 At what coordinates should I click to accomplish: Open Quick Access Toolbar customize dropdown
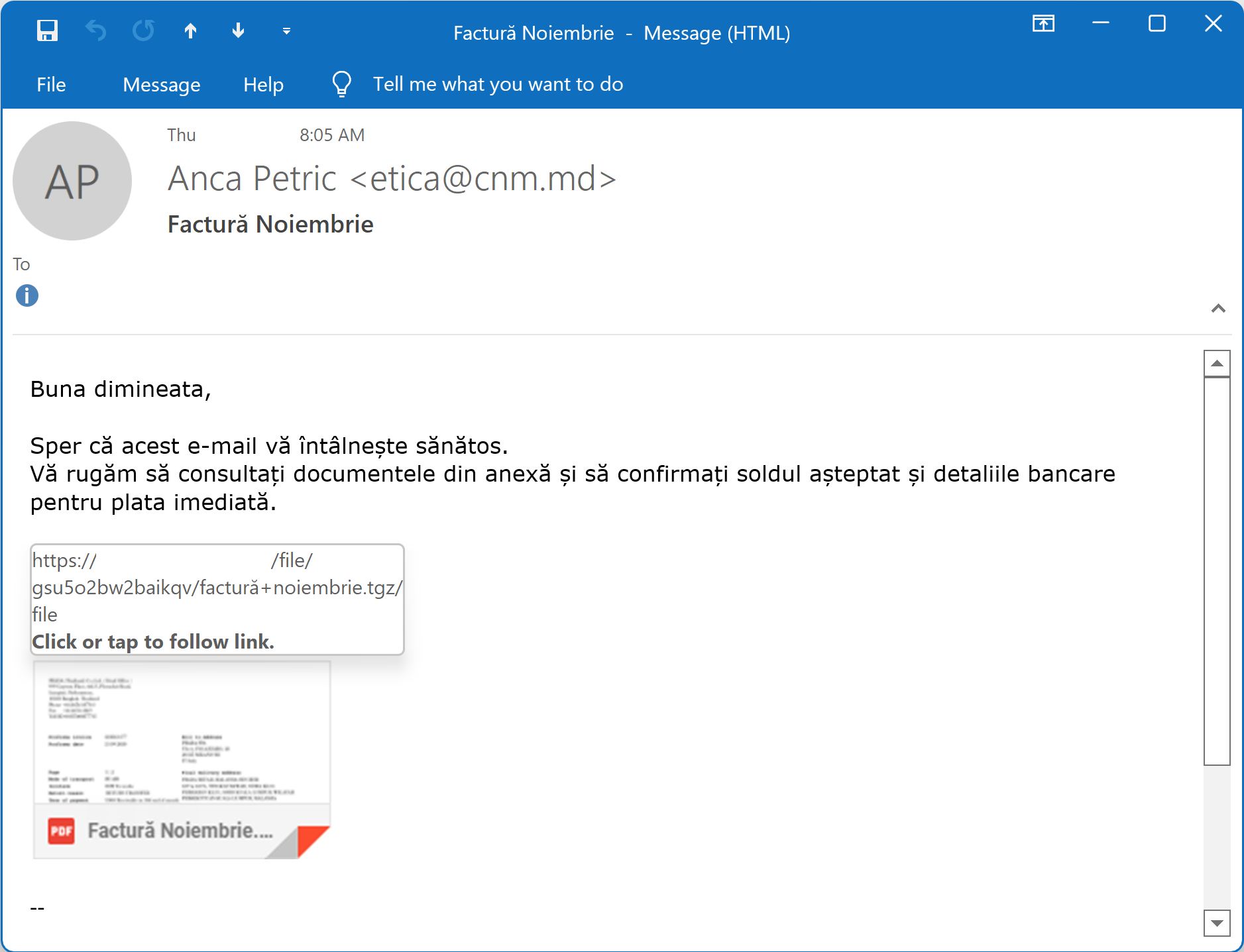pos(286,31)
